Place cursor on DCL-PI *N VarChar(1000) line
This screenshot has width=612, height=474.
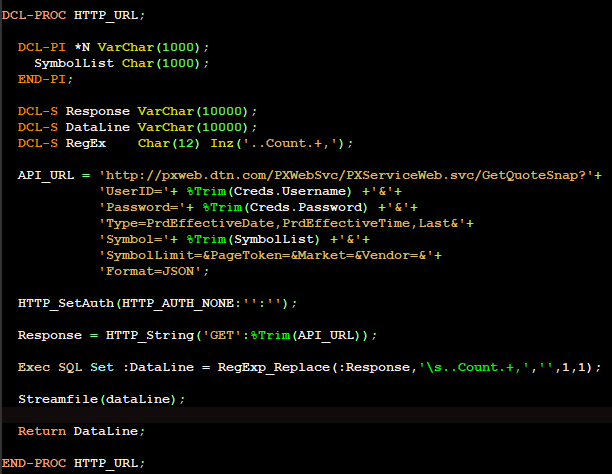pyautogui.click(x=113, y=47)
